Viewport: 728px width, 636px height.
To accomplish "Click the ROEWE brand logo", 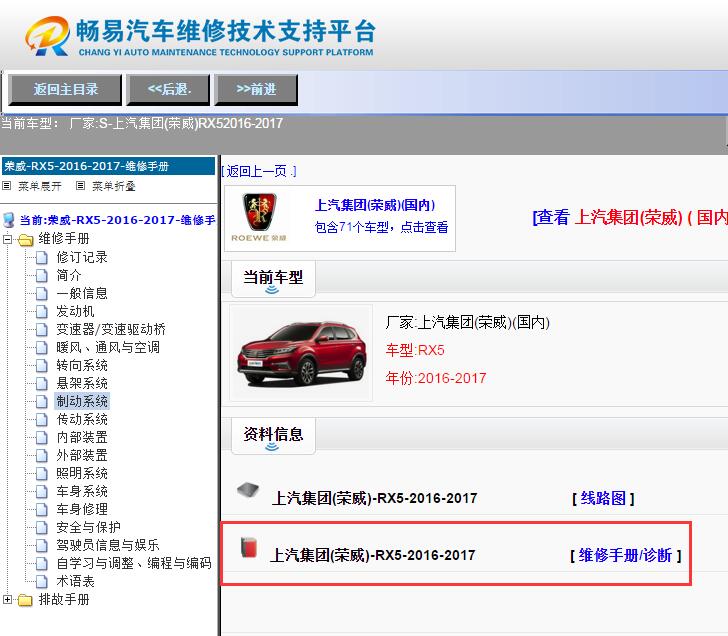I will click(259, 218).
